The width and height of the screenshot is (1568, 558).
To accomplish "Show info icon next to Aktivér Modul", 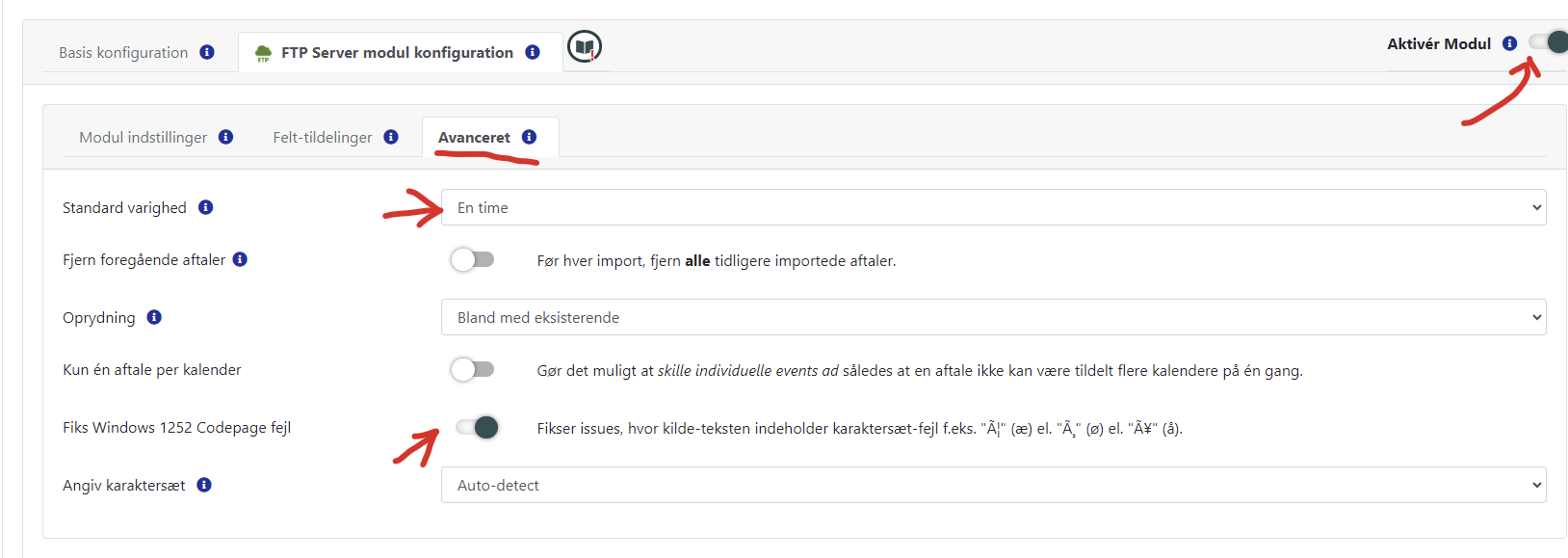I will pyautogui.click(x=1510, y=43).
